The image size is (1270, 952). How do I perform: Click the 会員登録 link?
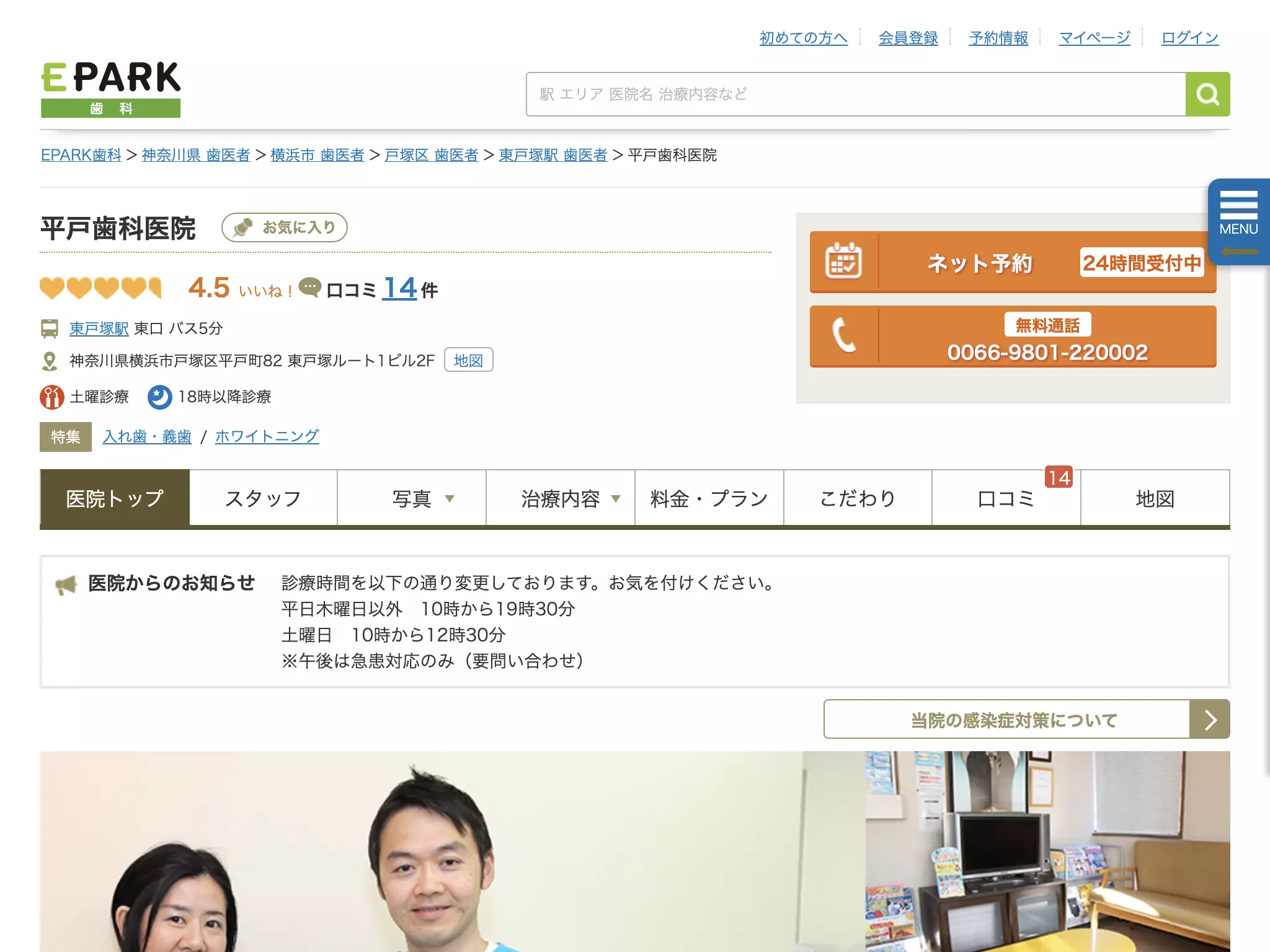coord(908,38)
